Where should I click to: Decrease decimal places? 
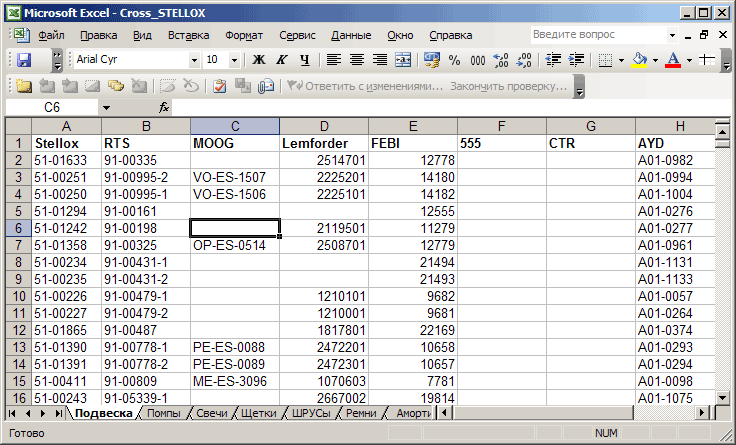pos(524,60)
